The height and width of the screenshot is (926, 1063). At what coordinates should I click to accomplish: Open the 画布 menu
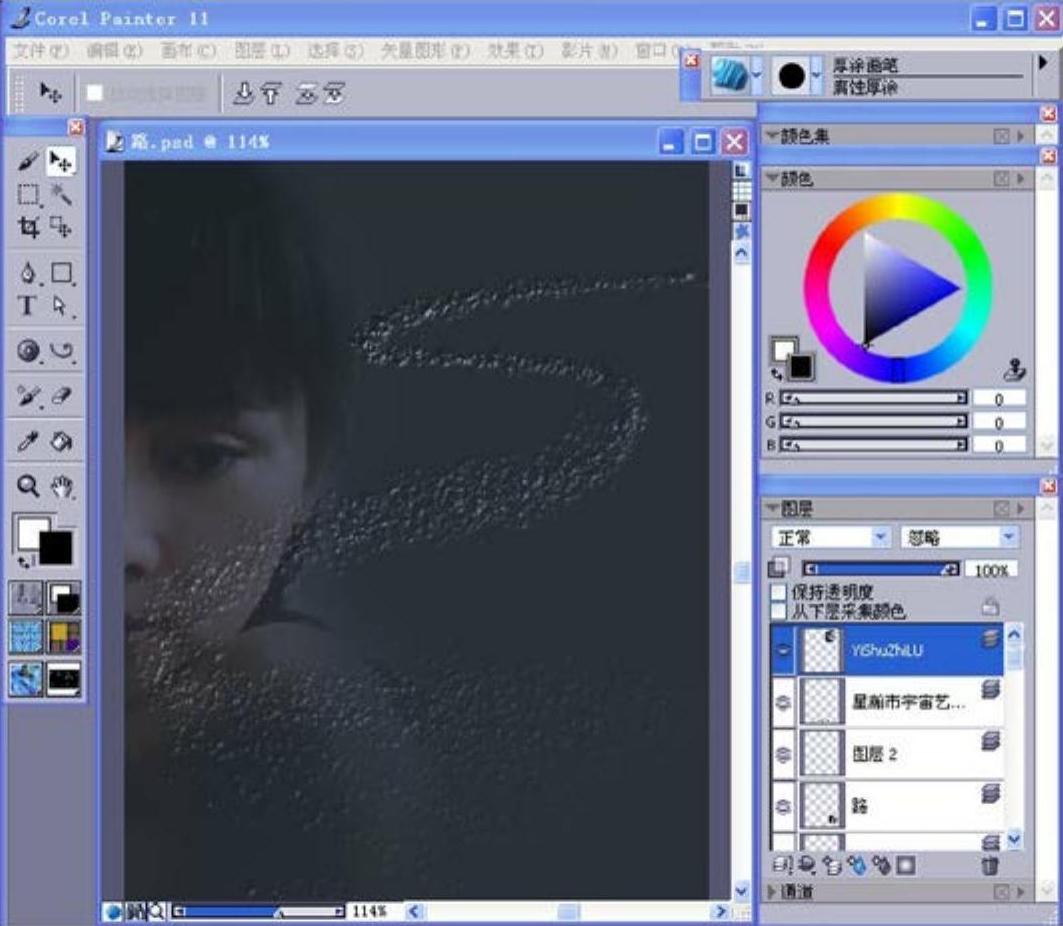[188, 51]
